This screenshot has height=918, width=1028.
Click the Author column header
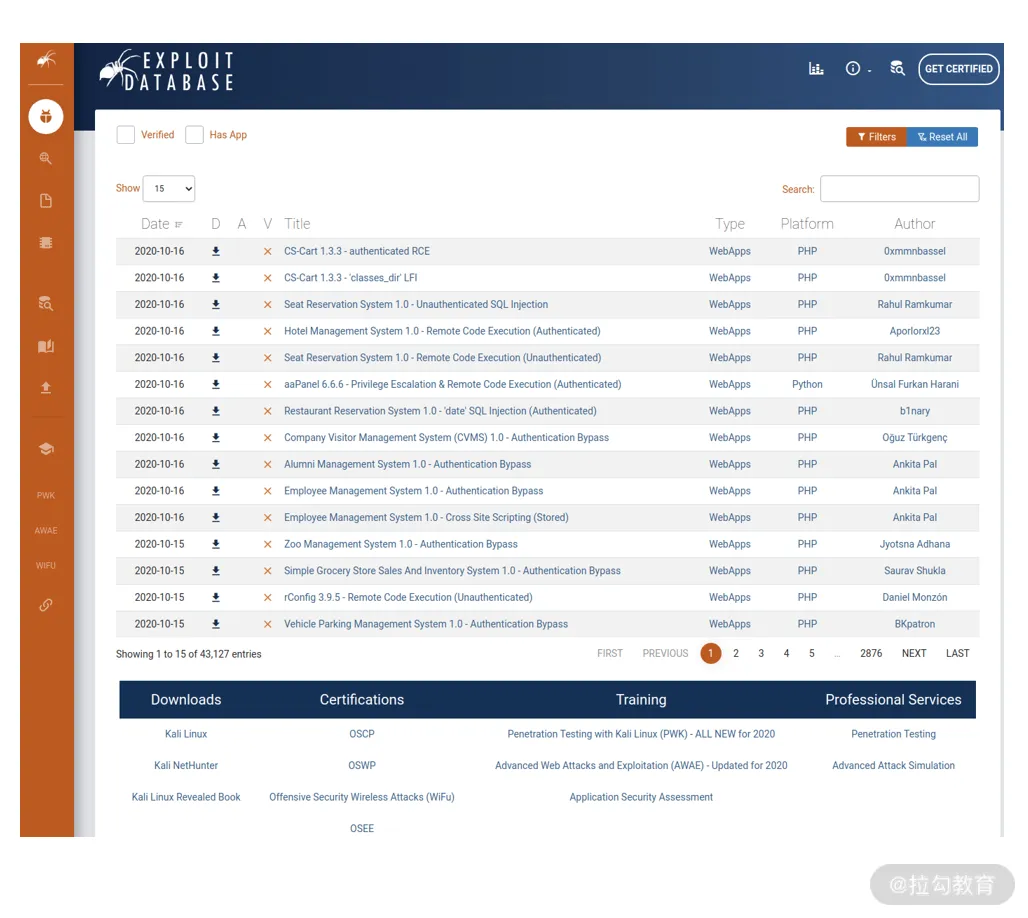tap(915, 224)
